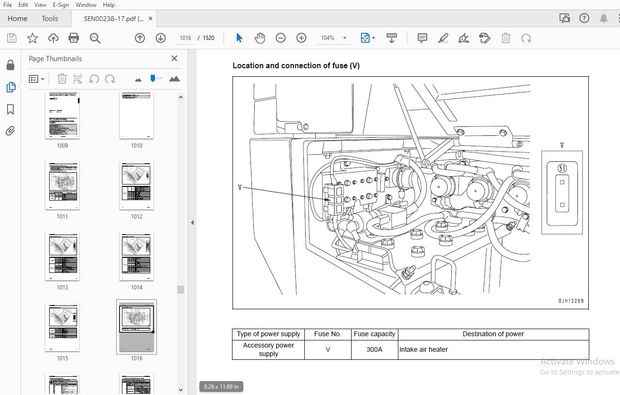
Task: Click the scrolling mode toolbar icon
Action: [x=391, y=38]
